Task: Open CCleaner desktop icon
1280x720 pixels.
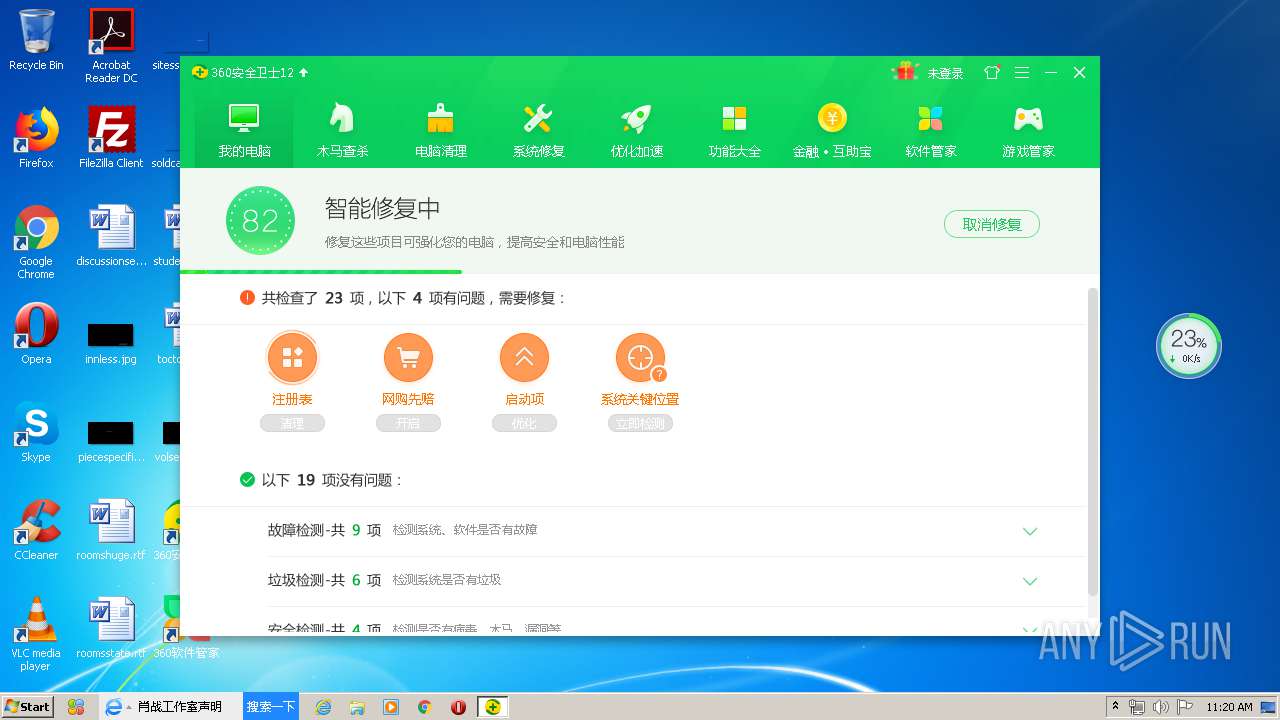Action: [x=36, y=530]
